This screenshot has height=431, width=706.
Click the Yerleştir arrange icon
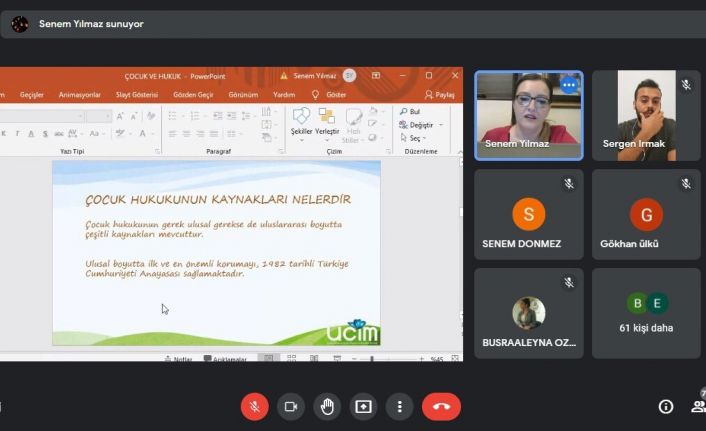click(327, 121)
